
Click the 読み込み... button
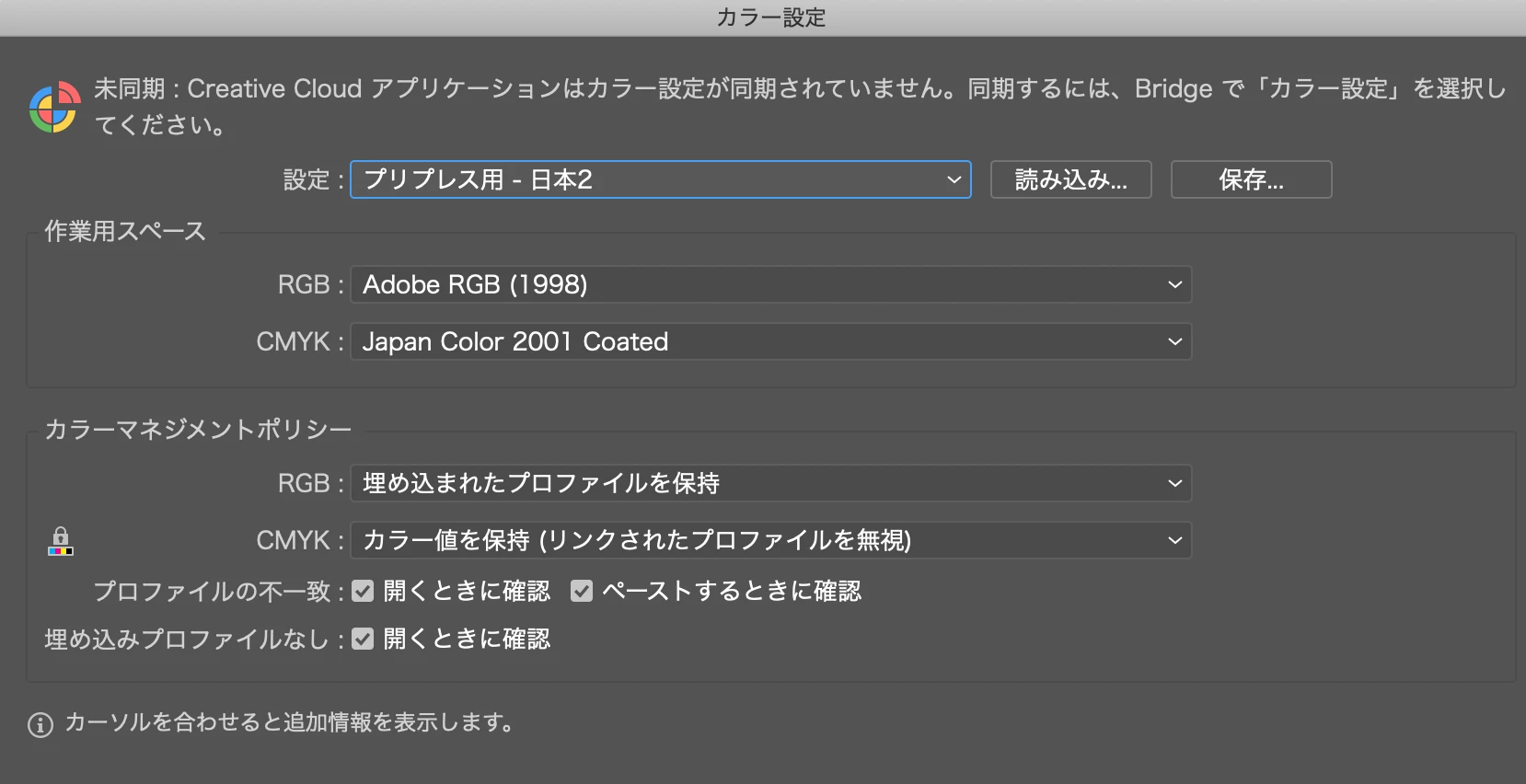1070,179
